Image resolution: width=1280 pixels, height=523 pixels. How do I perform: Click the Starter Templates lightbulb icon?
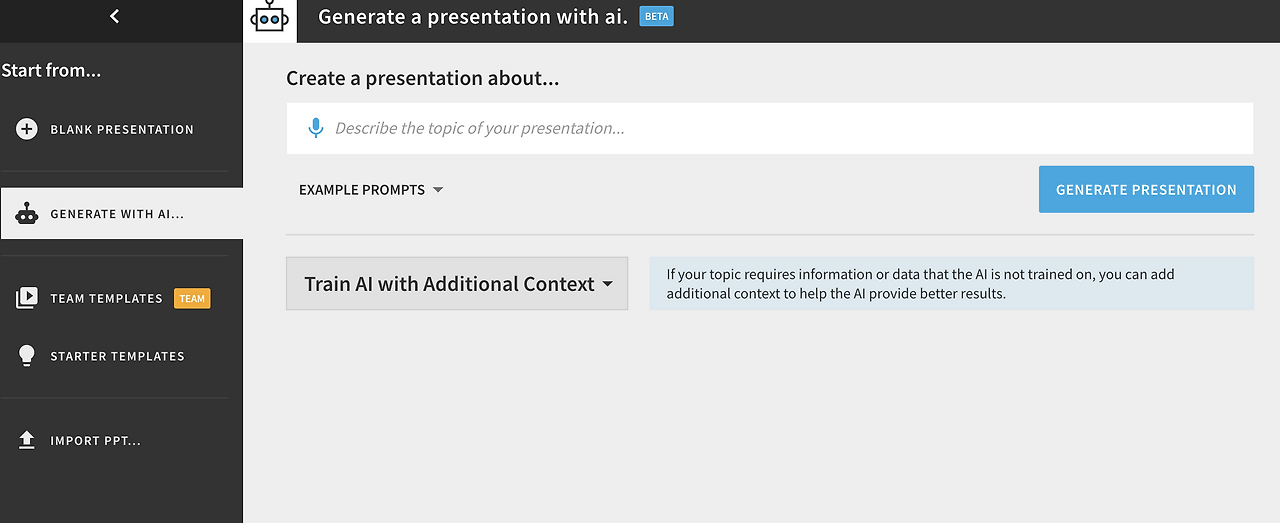tap(27, 356)
